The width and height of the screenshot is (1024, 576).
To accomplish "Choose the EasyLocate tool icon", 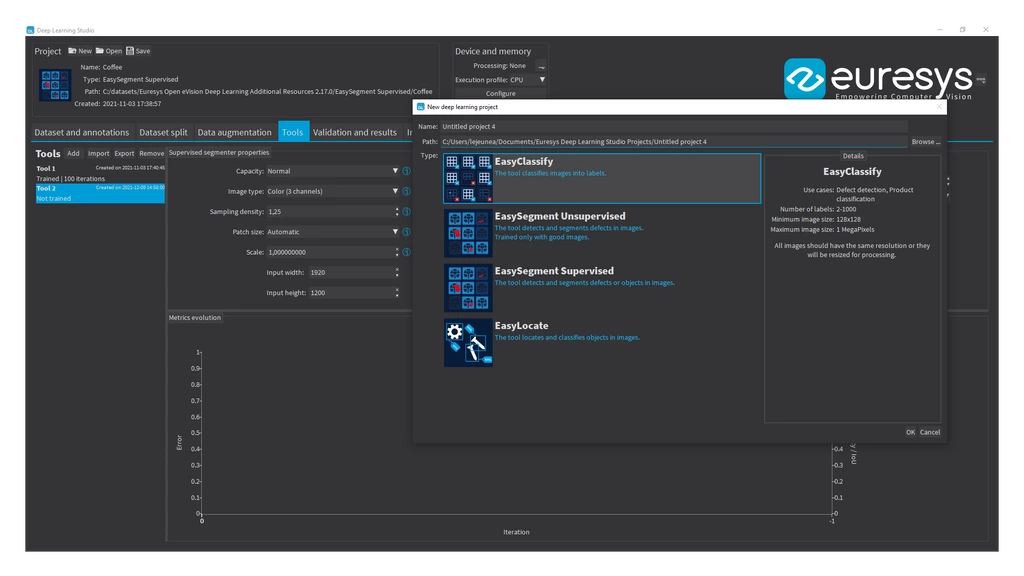I will tap(467, 342).
